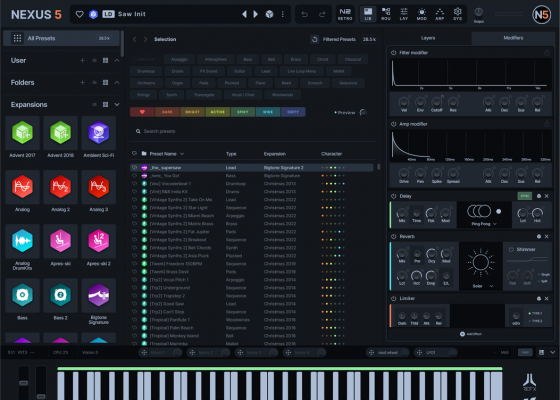The image size is (560, 400).
Task: Open the LAY layer view
Action: (x=404, y=14)
